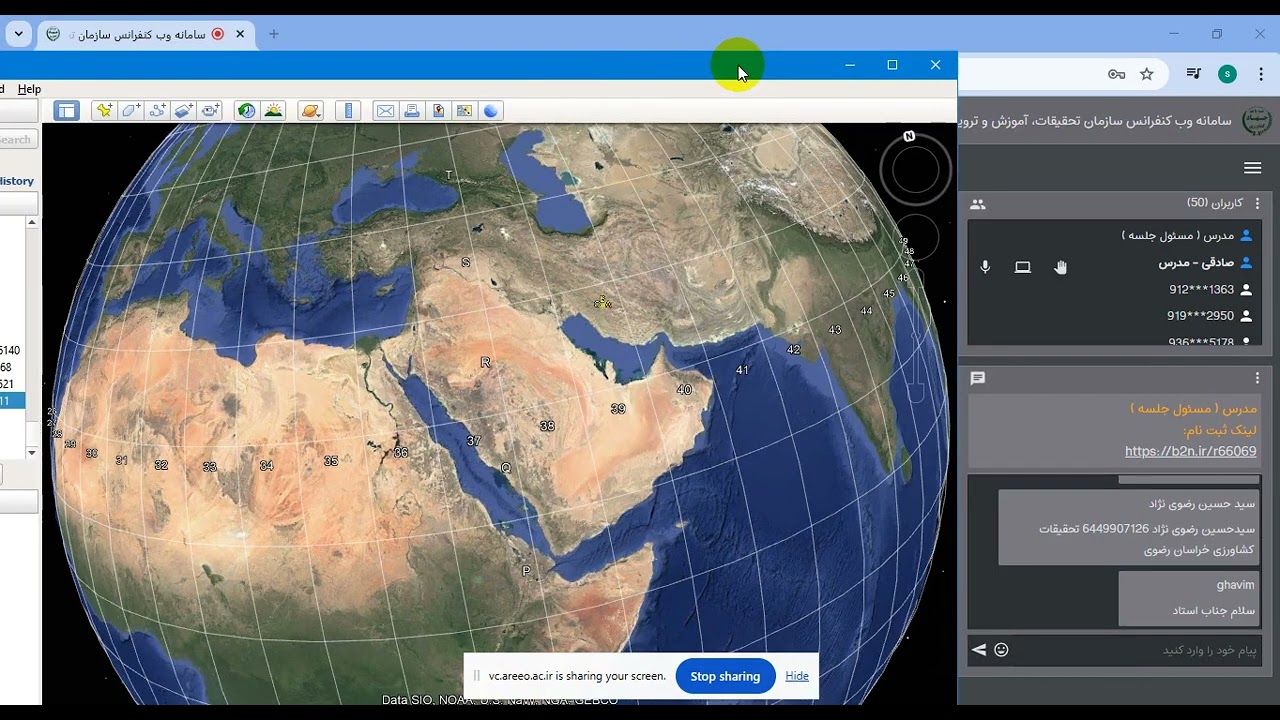The image size is (1280, 720).
Task: Click the users group icon in کاربران panel
Action: tap(978, 204)
